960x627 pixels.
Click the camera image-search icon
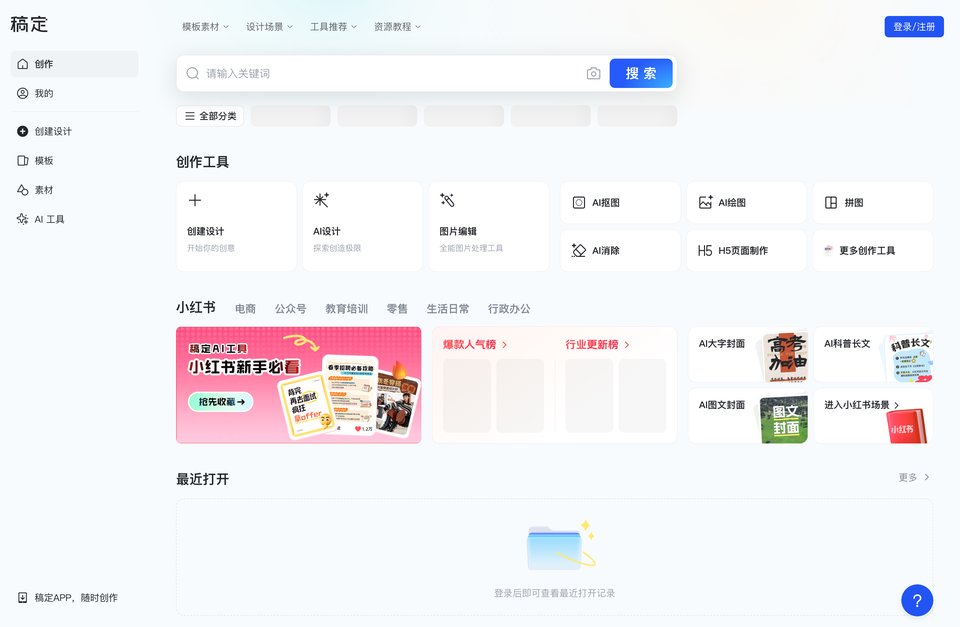coord(593,73)
